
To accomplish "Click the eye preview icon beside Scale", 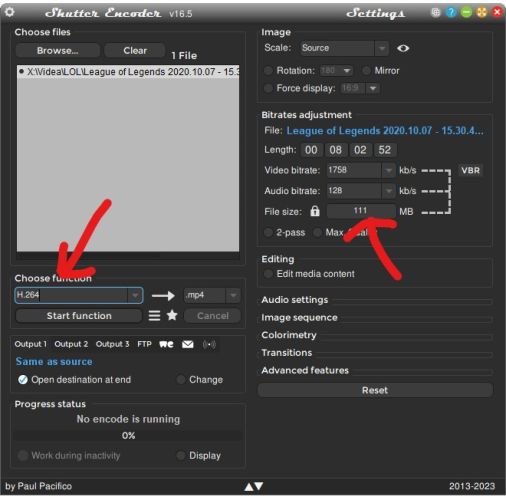I will tap(403, 48).
